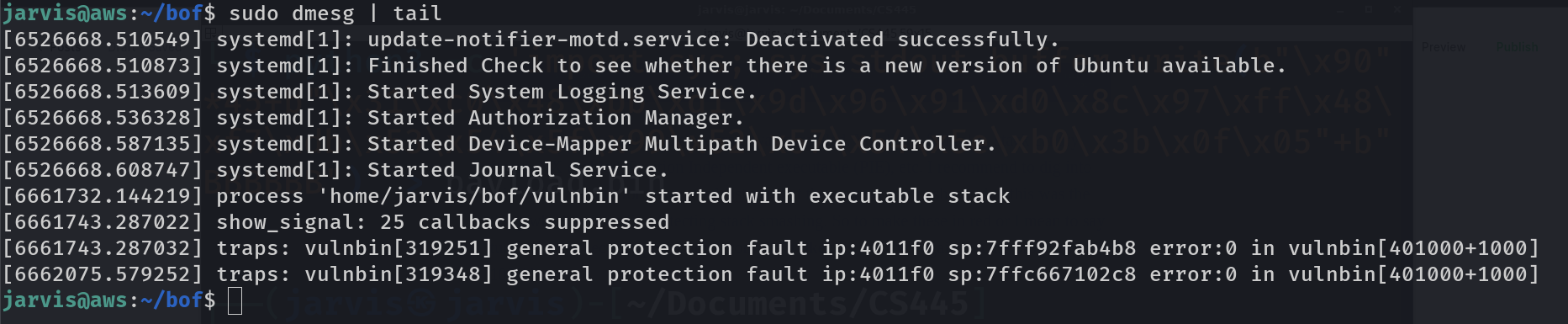Screen dimensions: 1568x324
Task: Click the faint Publish button behind the terminal
Action: [x=1518, y=47]
